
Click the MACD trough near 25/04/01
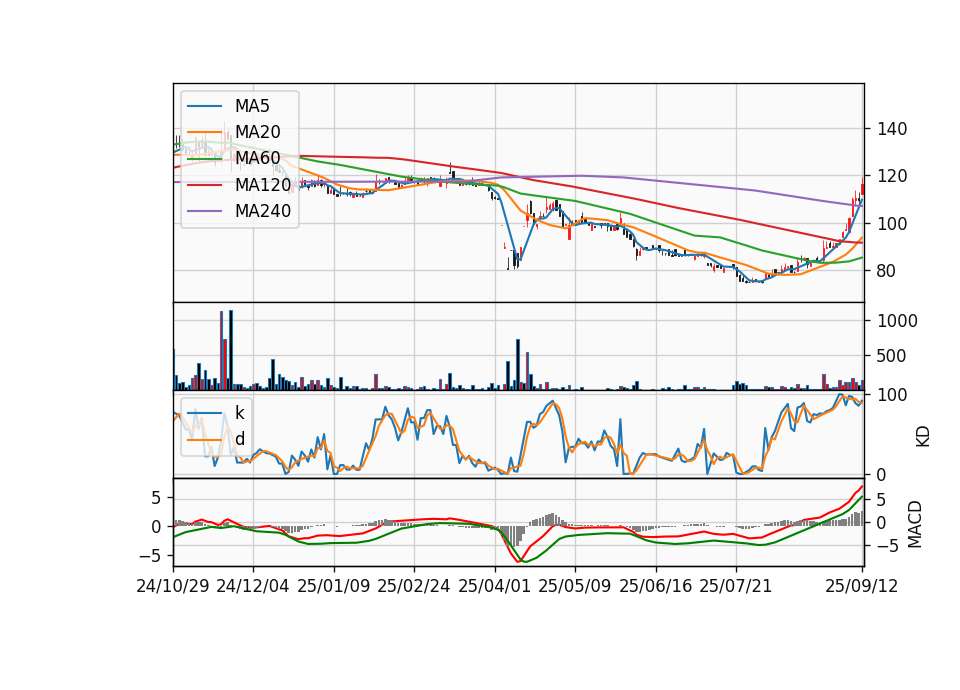point(519,560)
